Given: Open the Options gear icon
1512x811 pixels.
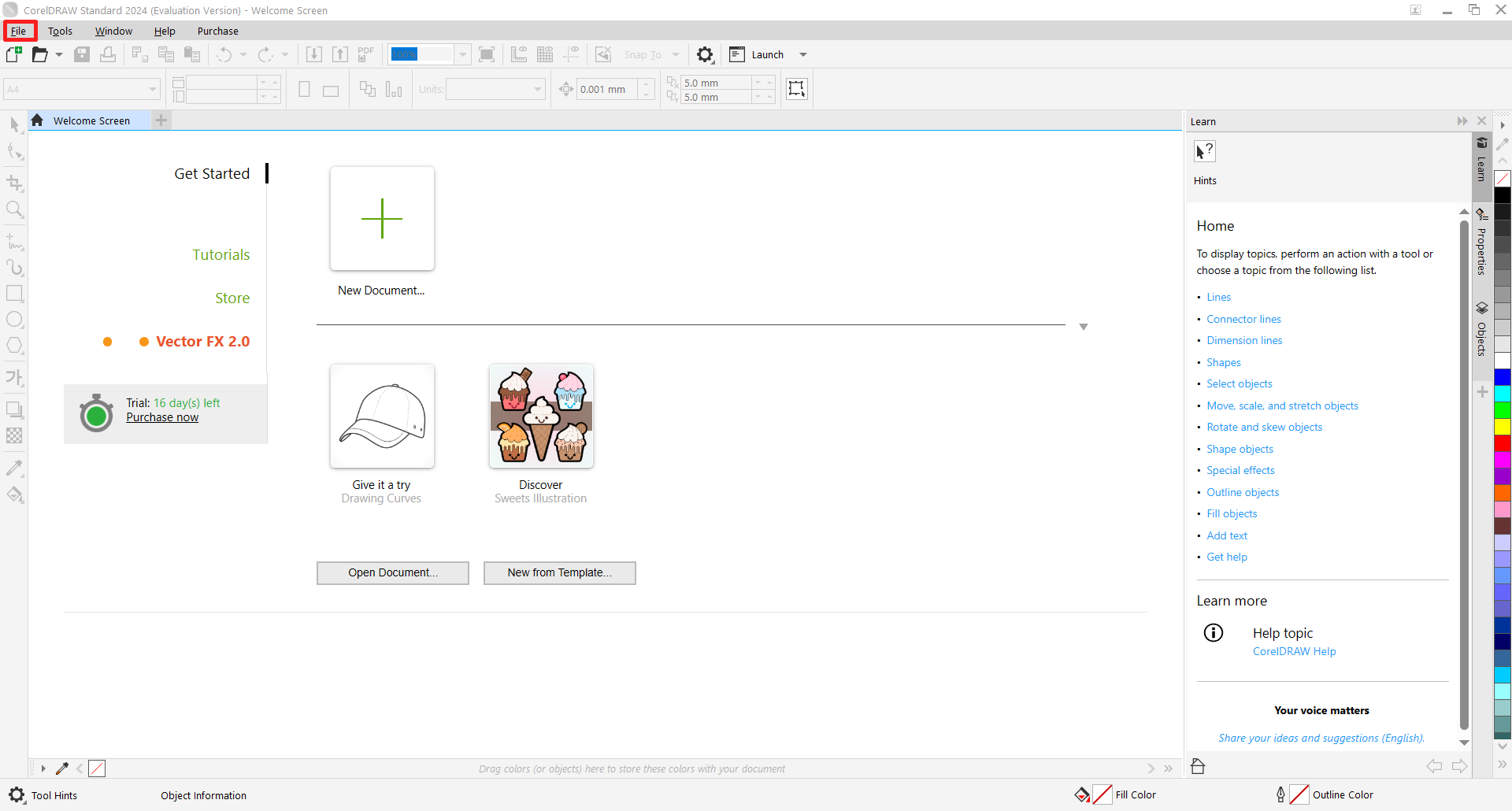Looking at the screenshot, I should [x=705, y=54].
